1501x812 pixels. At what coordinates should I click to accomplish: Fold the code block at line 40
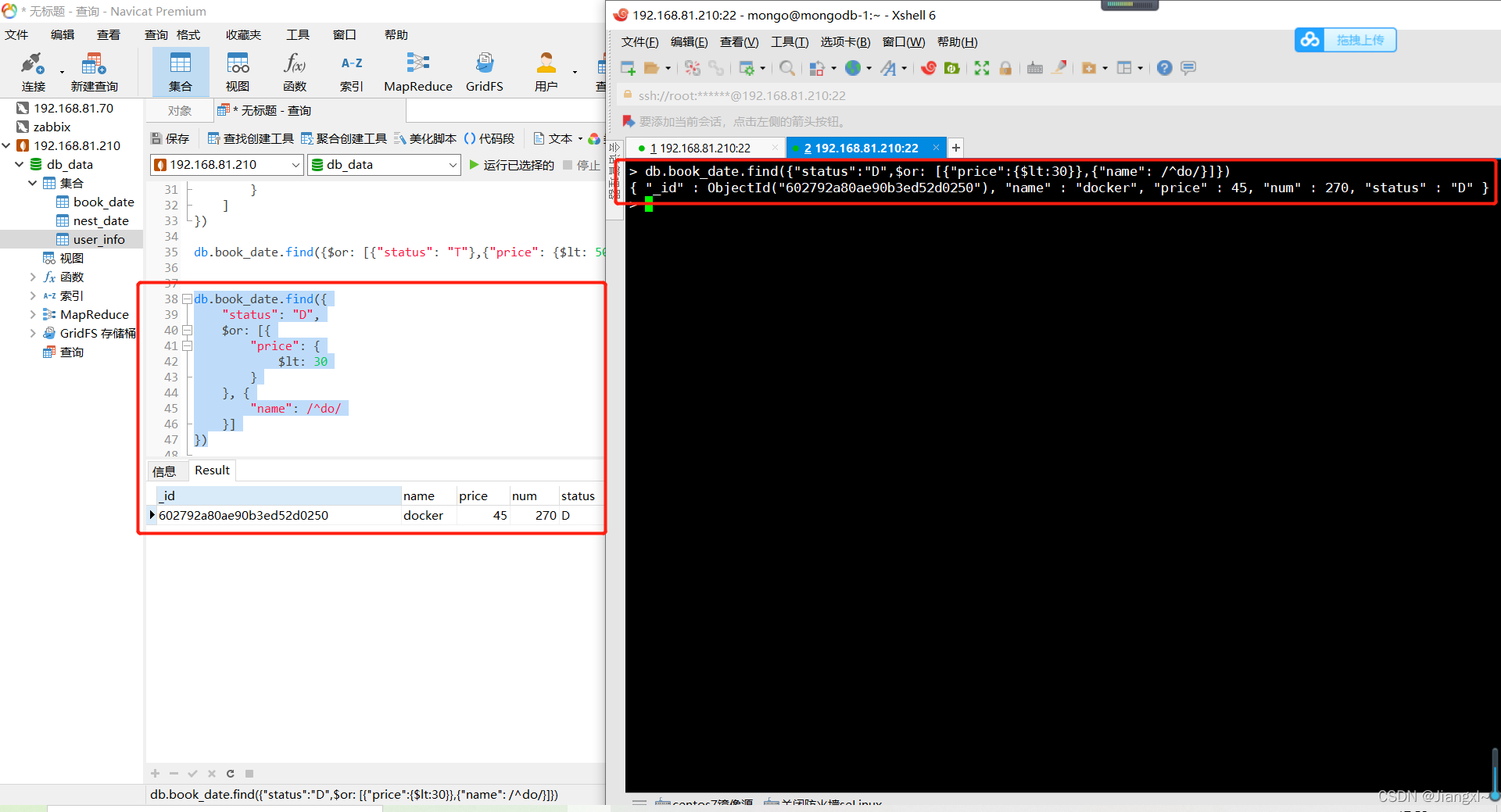click(187, 330)
